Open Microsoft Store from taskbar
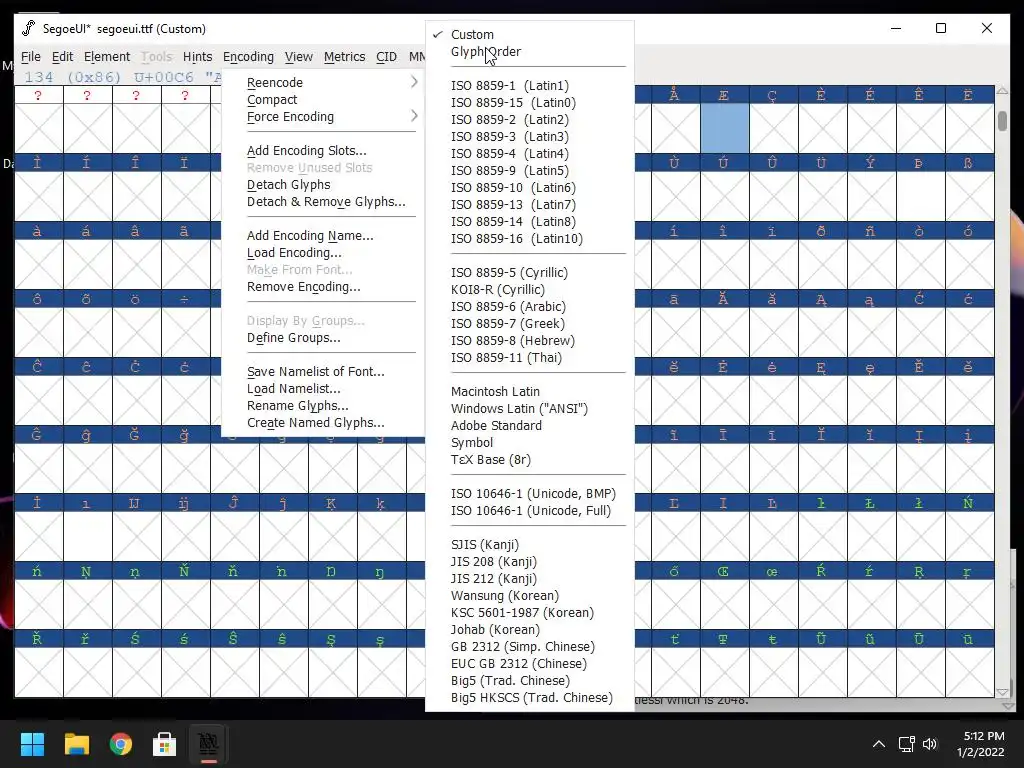 [x=165, y=744]
